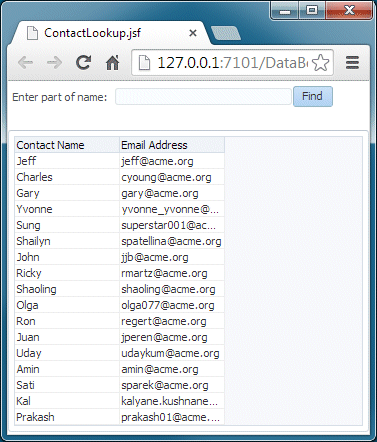
Task: Select the Gary contact name cell
Action: [67, 193]
